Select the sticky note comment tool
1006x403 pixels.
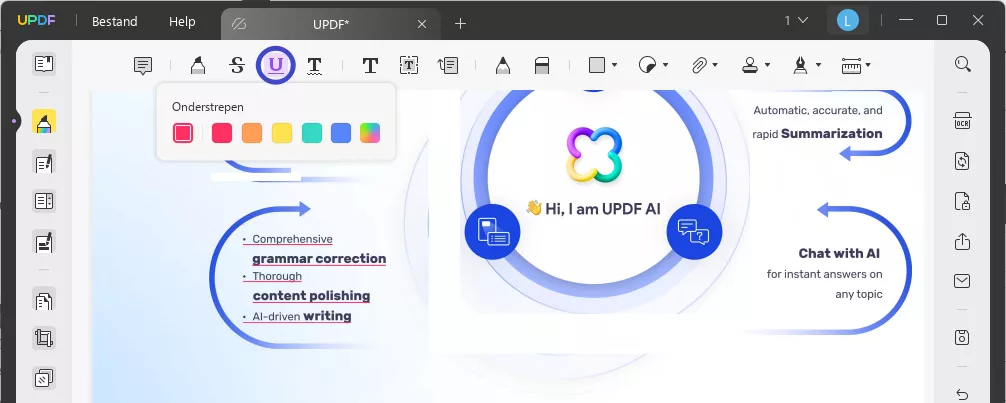142,65
